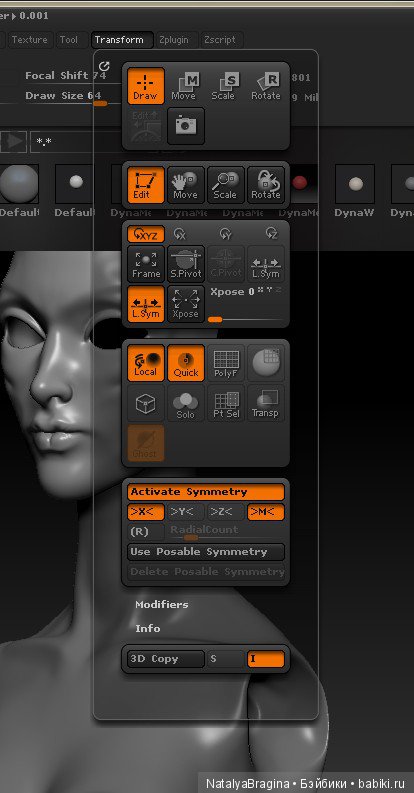
Task: Enable Transp transparency icon
Action: pyautogui.click(x=266, y=403)
